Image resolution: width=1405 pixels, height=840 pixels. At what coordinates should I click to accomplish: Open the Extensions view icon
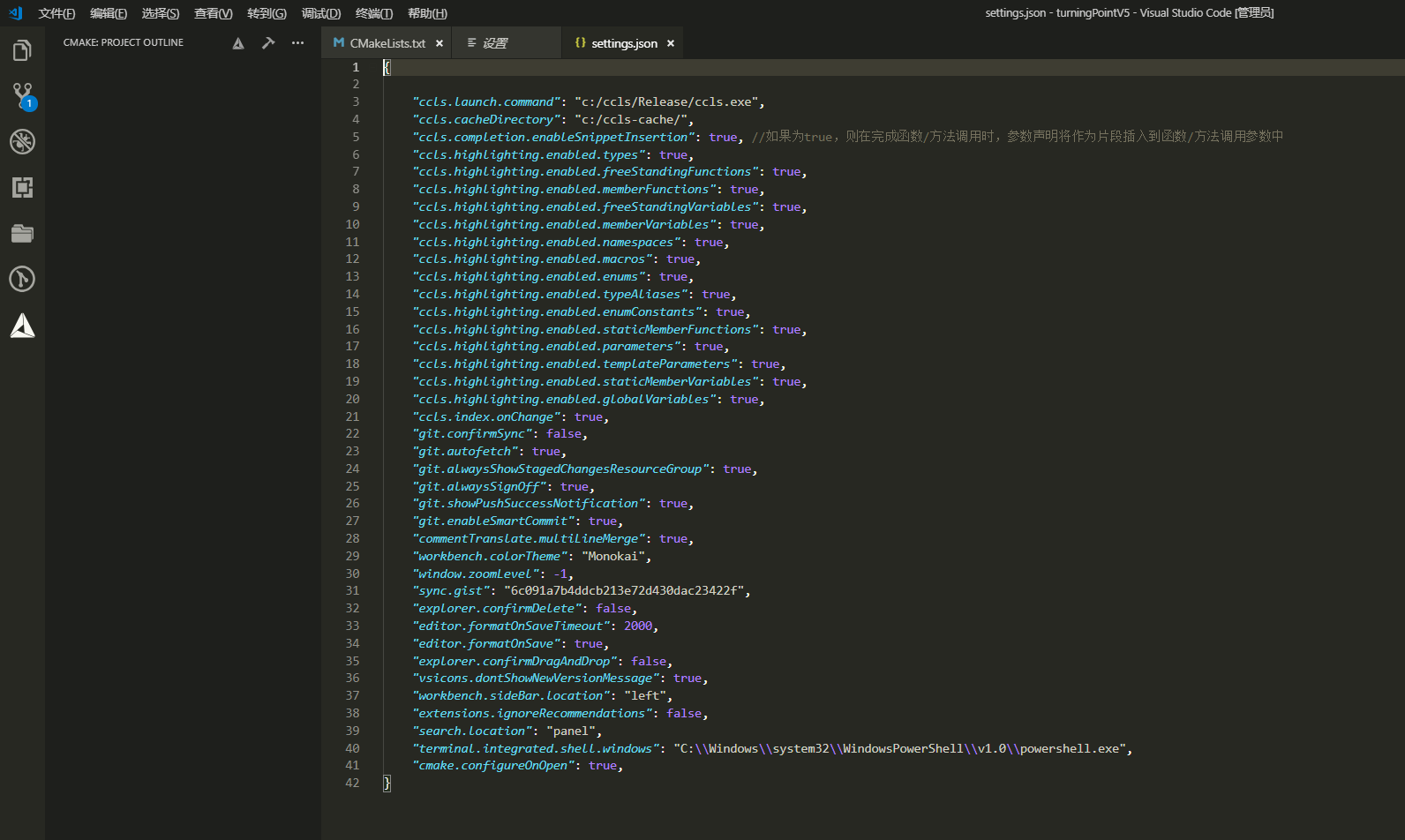[x=22, y=187]
